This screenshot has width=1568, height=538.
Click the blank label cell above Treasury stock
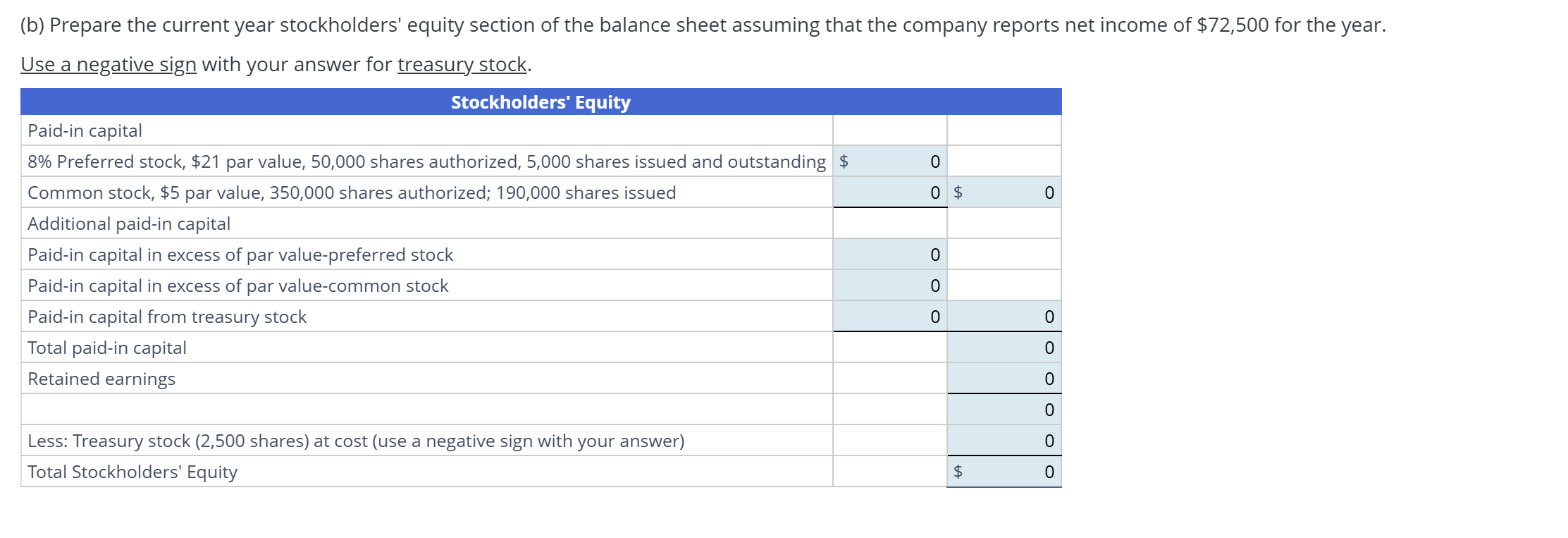pos(427,410)
